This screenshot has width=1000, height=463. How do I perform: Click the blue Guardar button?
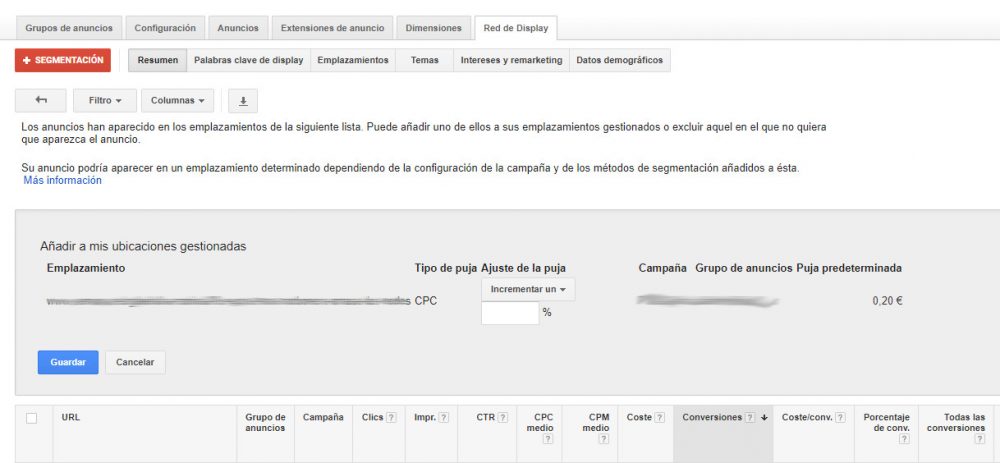[x=68, y=362]
